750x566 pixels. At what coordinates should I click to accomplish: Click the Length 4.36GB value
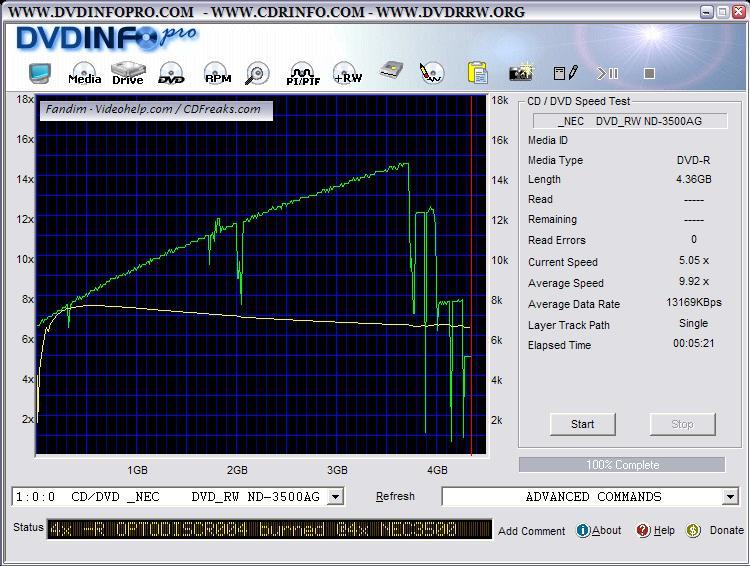point(694,179)
